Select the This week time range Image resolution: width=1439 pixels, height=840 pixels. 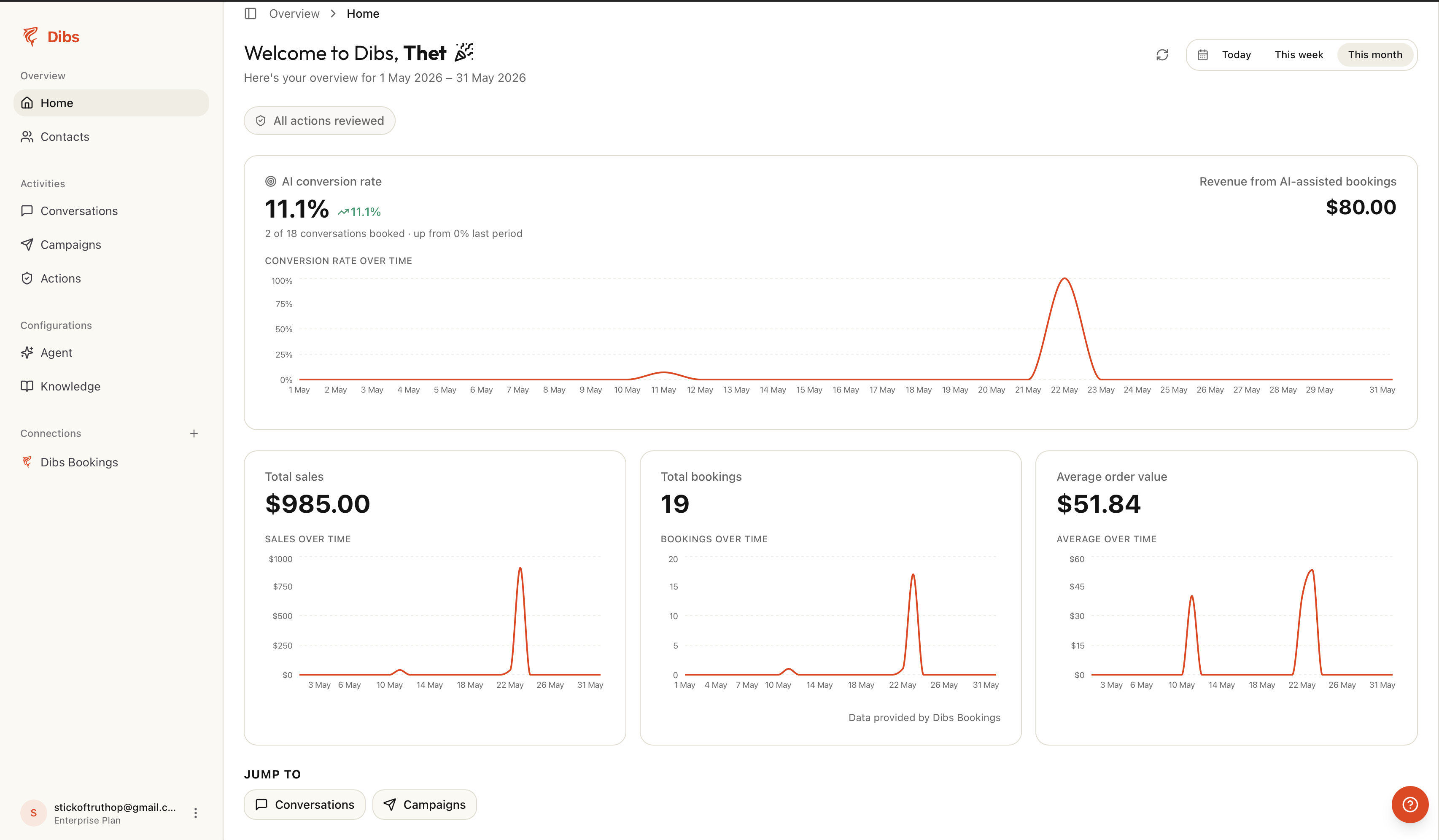[1299, 55]
